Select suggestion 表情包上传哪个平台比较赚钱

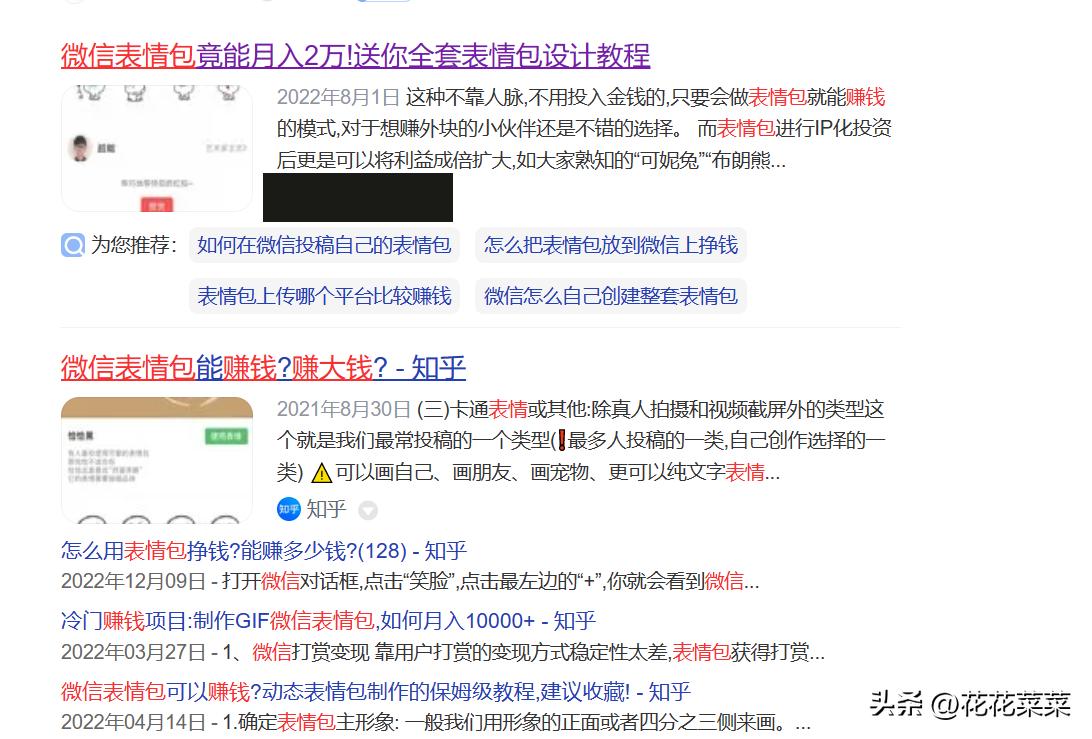click(x=324, y=296)
